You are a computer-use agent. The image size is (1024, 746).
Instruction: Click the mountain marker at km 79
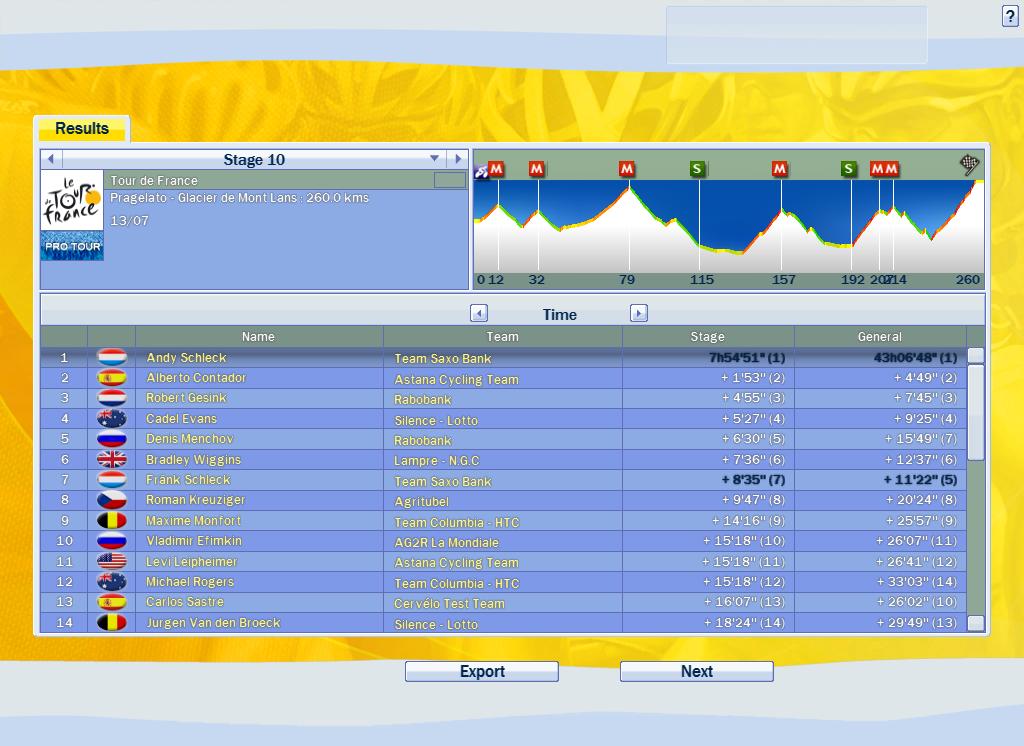click(x=627, y=169)
